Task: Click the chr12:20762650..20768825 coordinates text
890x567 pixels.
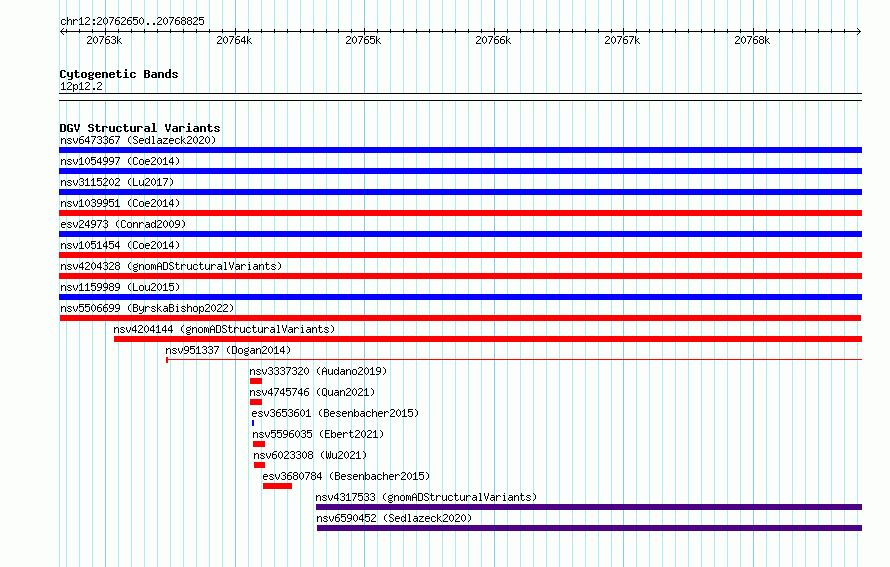Action: click(x=132, y=21)
